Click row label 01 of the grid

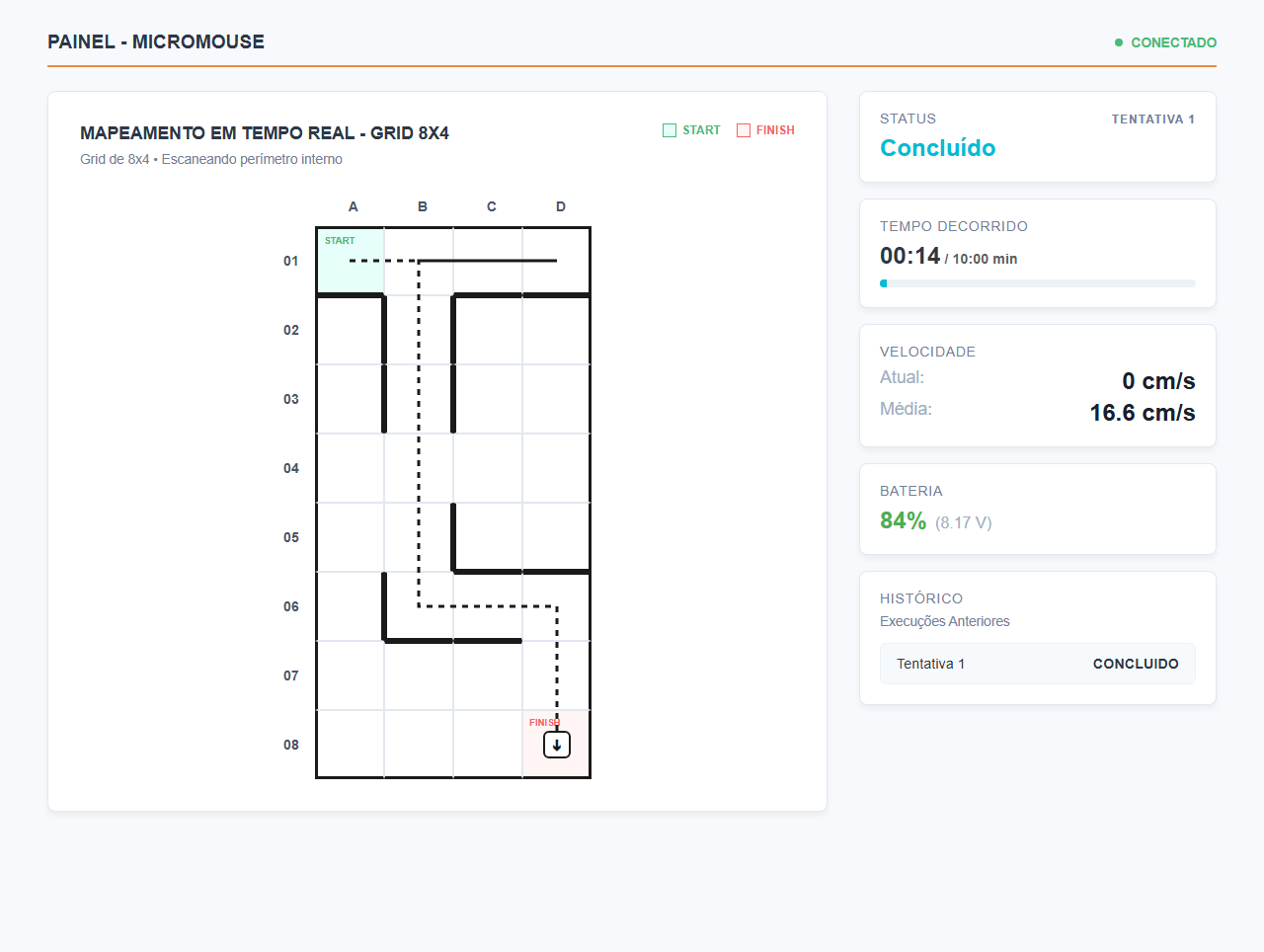tap(291, 261)
